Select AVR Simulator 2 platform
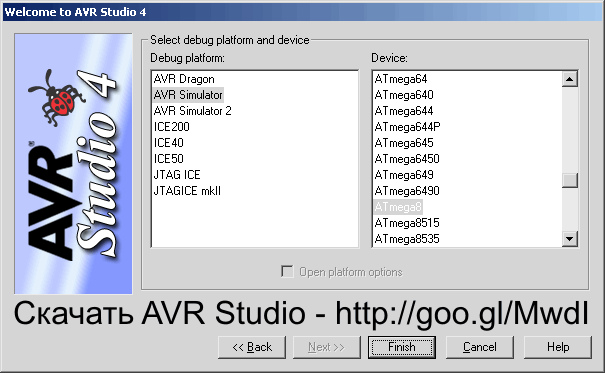This screenshot has width=605, height=373. 192,111
